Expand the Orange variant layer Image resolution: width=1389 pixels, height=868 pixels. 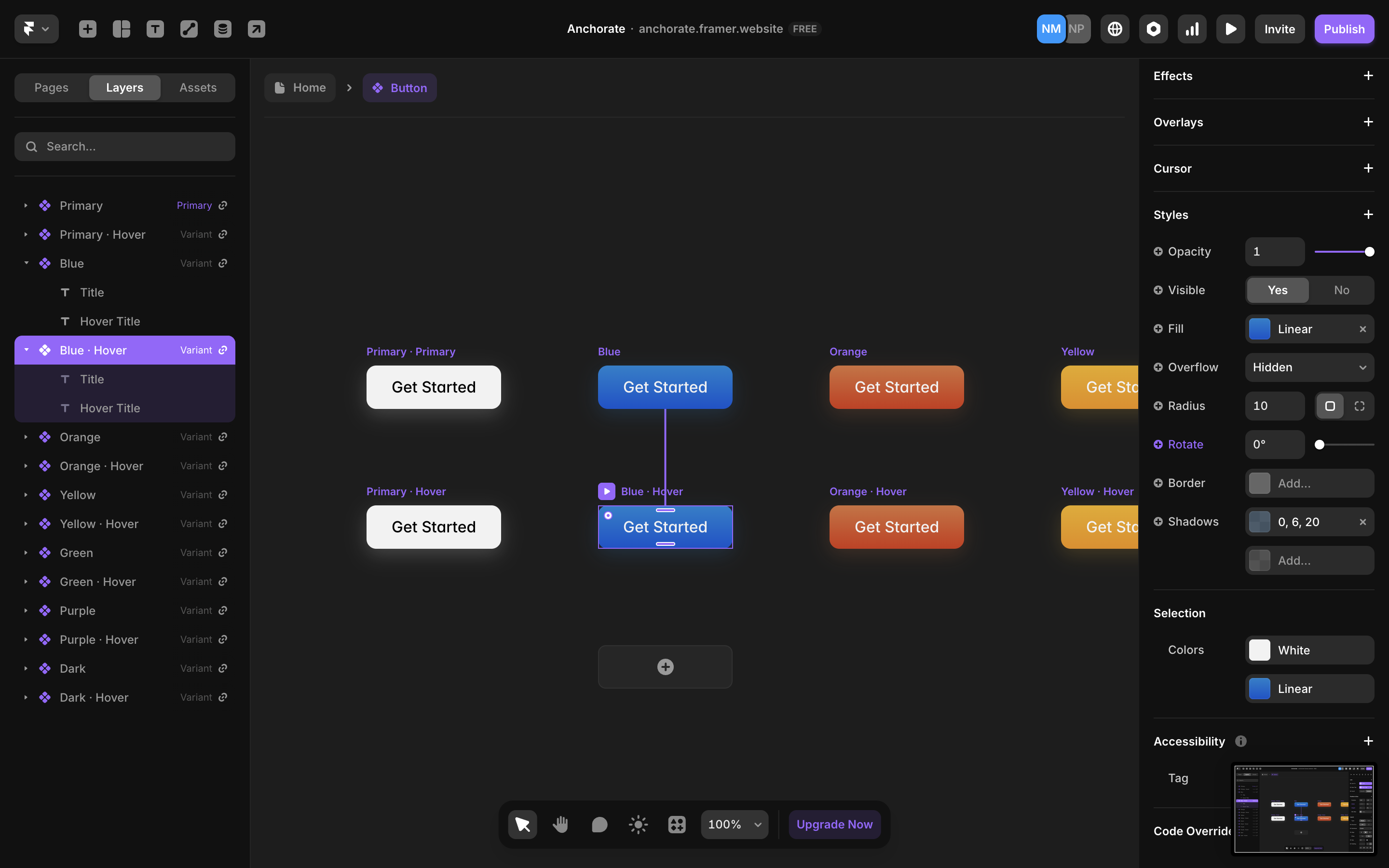(x=26, y=437)
